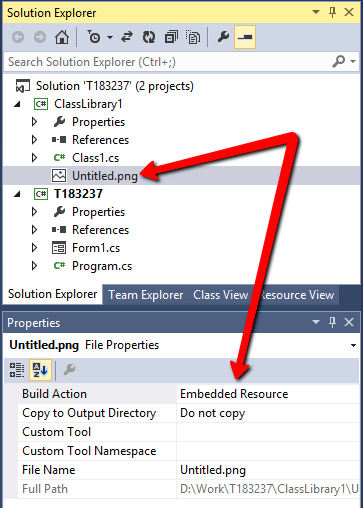The height and width of the screenshot is (508, 363).
Task: Select the Class1.cs file
Action: pyautogui.click(x=95, y=158)
